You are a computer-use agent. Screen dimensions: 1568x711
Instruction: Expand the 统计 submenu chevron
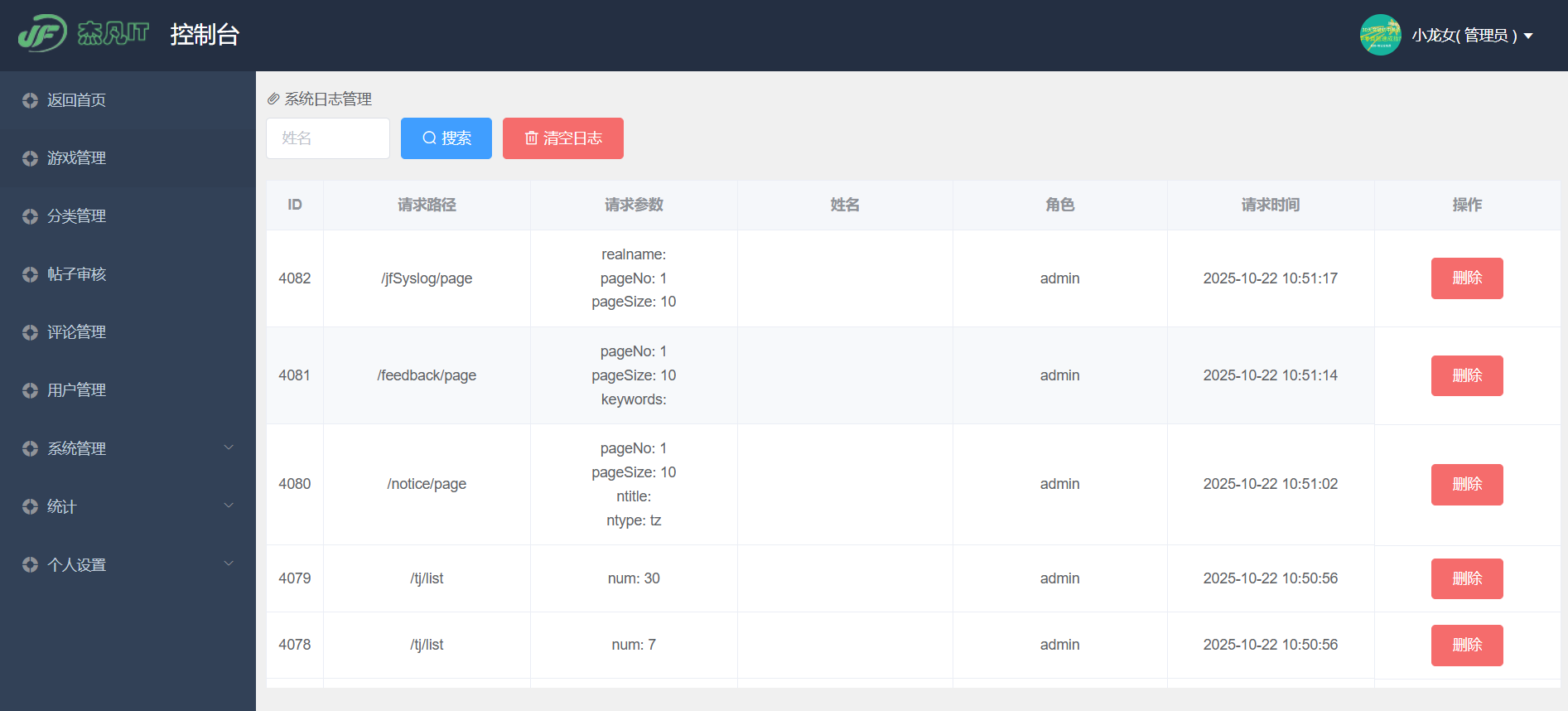click(229, 505)
